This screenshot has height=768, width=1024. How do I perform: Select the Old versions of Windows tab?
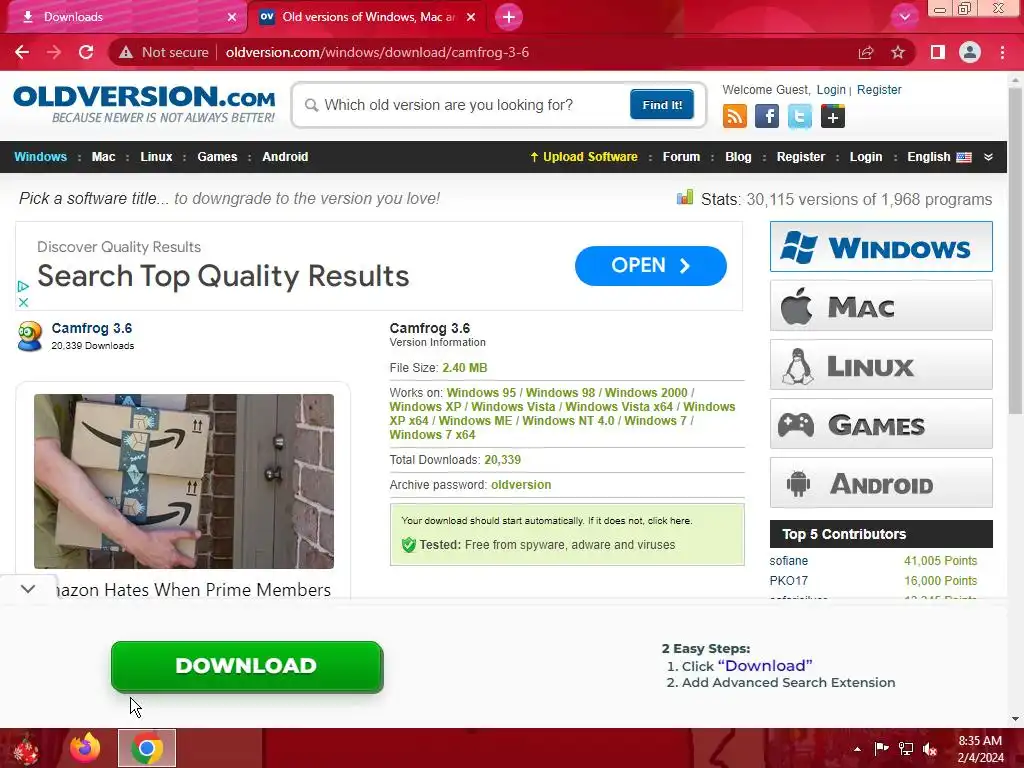coord(367,17)
